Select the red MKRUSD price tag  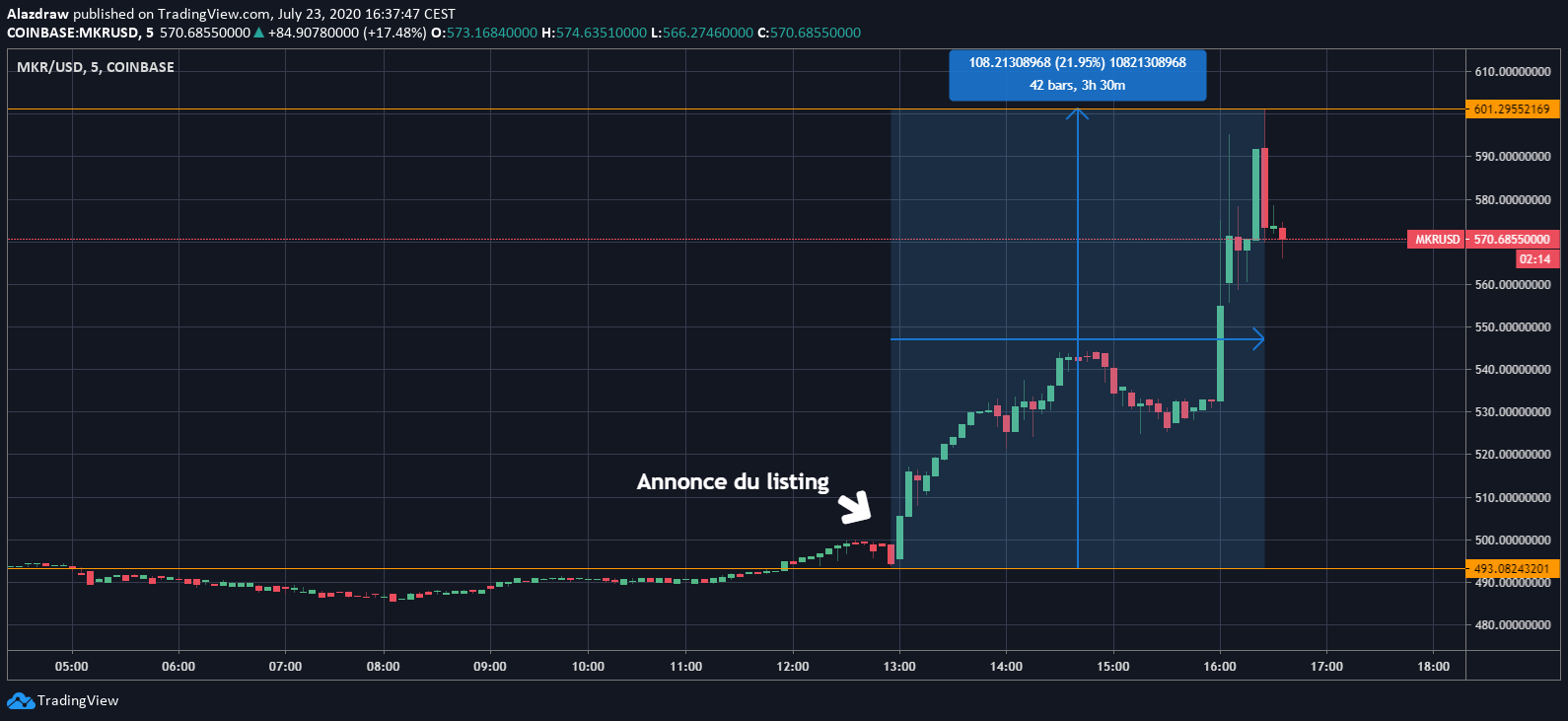tap(1437, 240)
